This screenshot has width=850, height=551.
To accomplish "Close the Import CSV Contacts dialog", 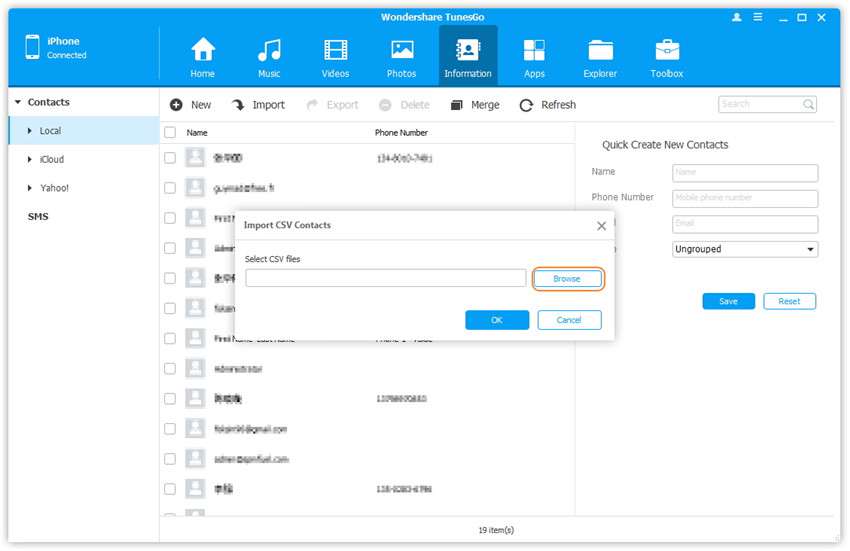I will [x=601, y=226].
